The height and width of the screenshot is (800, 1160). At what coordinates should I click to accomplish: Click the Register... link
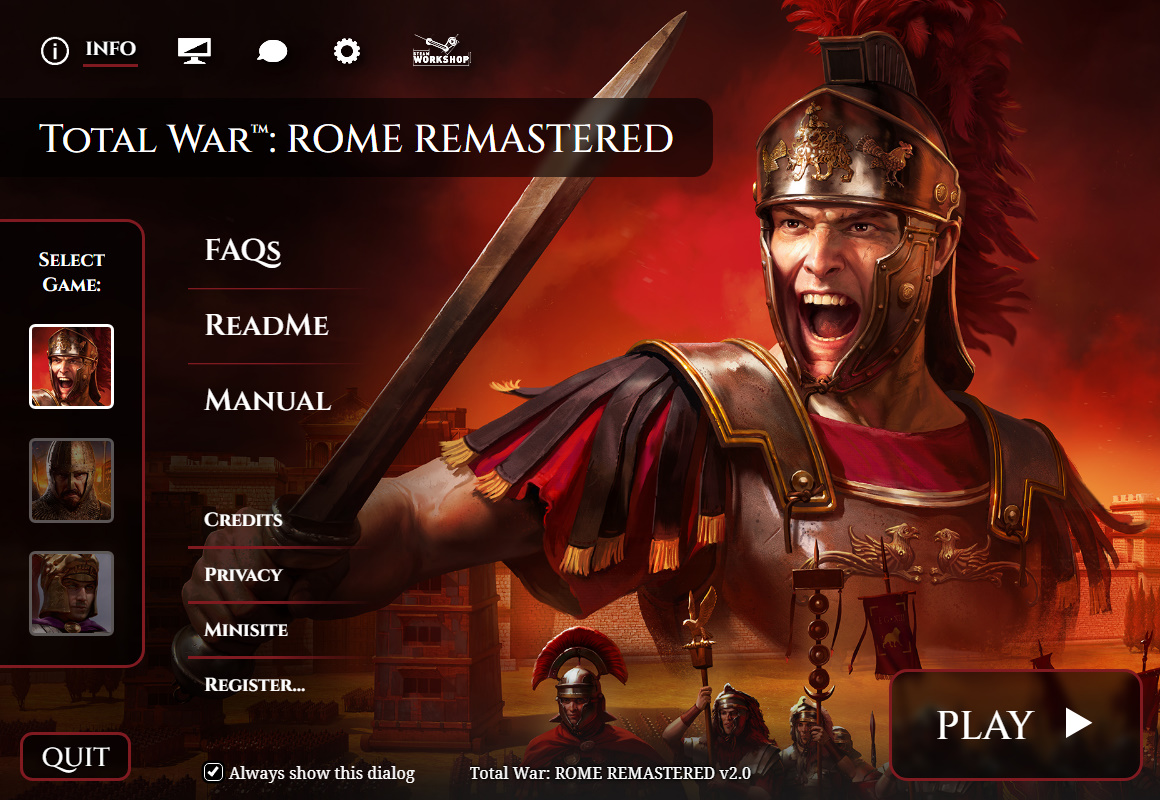coord(254,685)
